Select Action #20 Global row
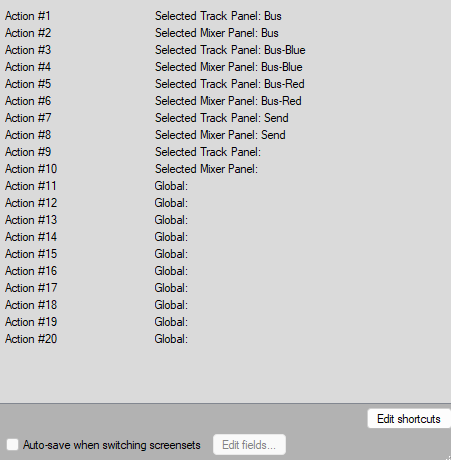The height and width of the screenshot is (460, 451). (225, 339)
